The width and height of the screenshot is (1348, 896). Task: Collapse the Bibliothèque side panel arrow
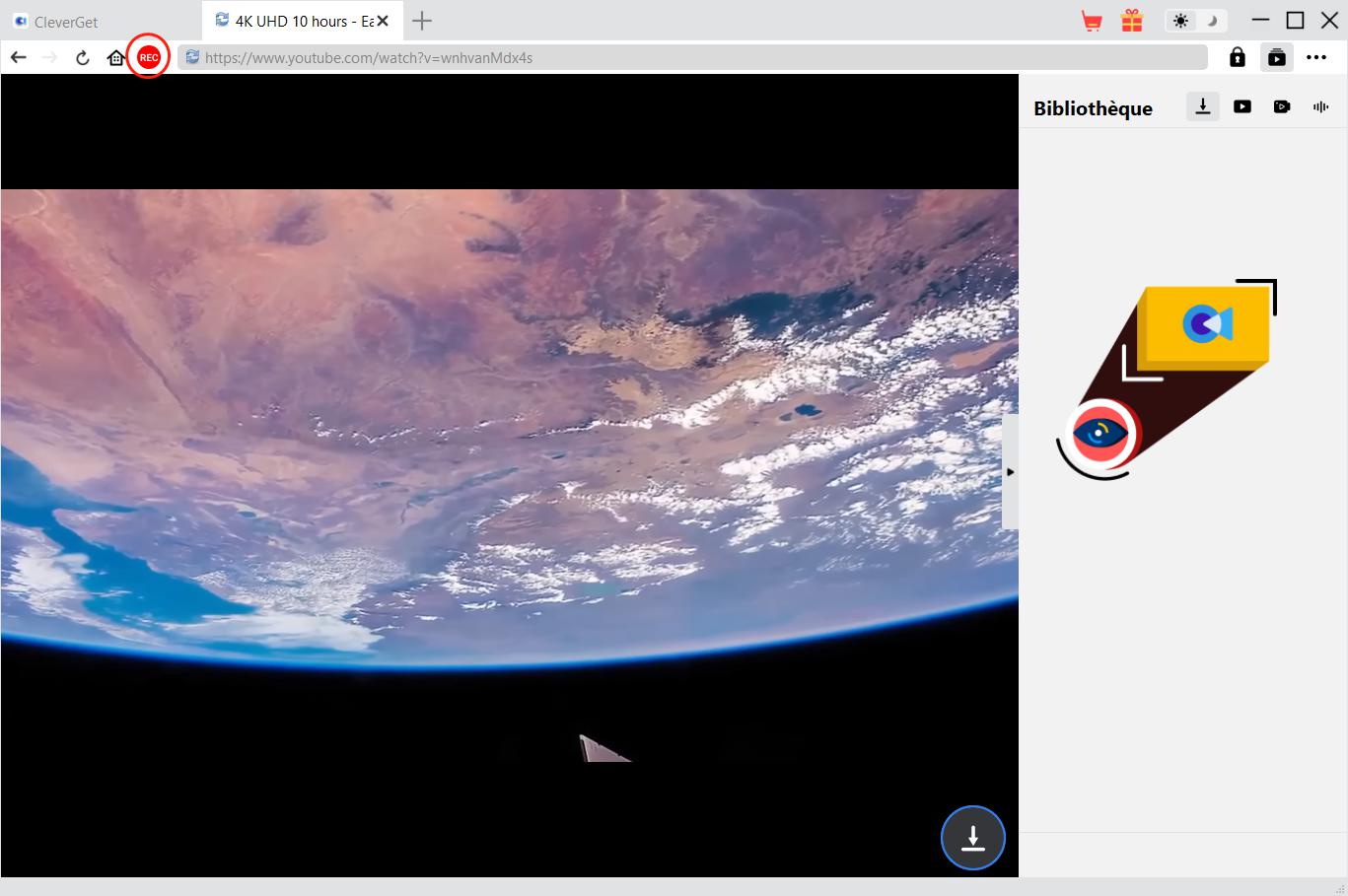(1010, 472)
